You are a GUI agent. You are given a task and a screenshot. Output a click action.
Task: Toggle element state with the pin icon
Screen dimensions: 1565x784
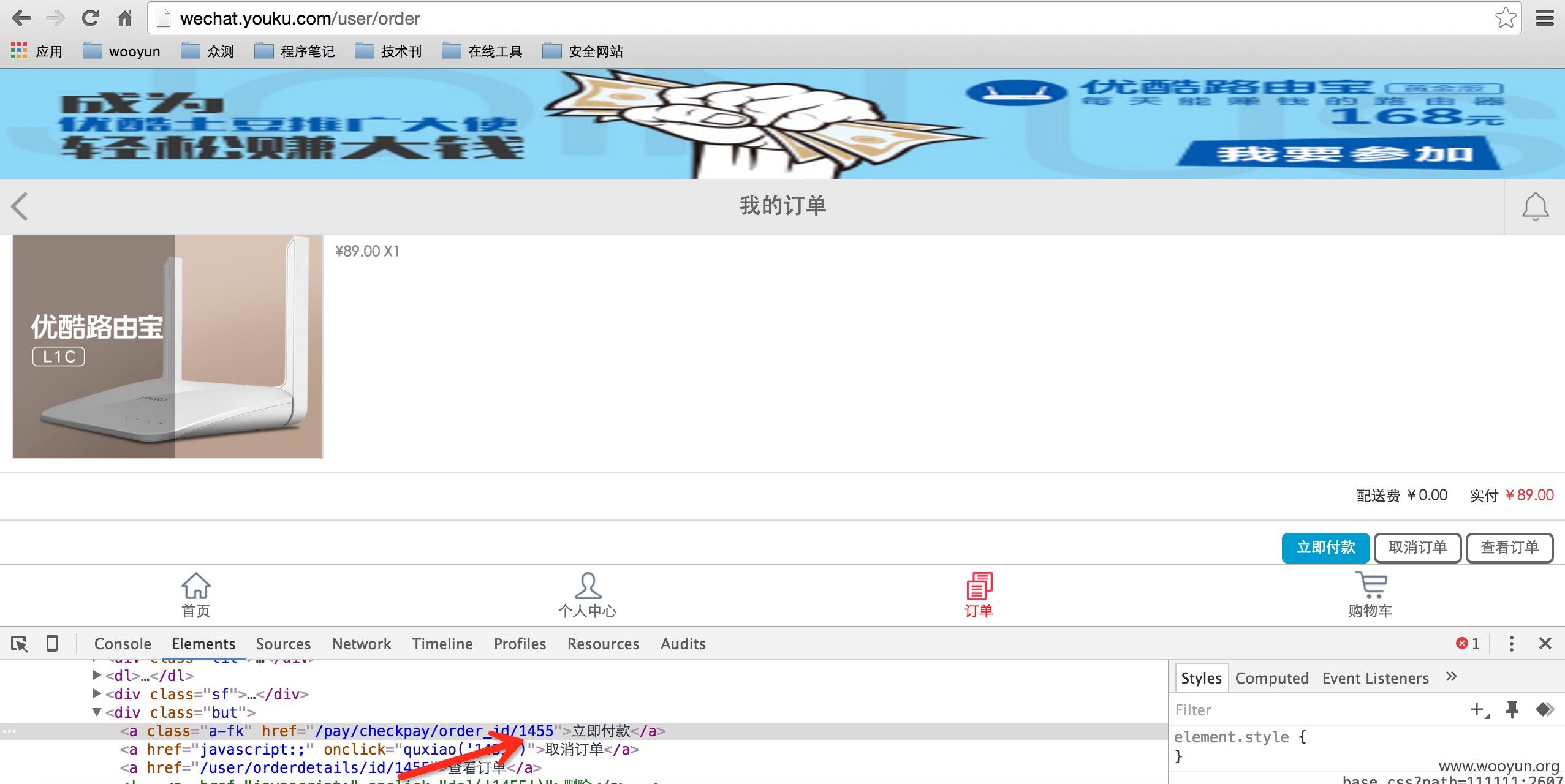pyautogui.click(x=1512, y=710)
